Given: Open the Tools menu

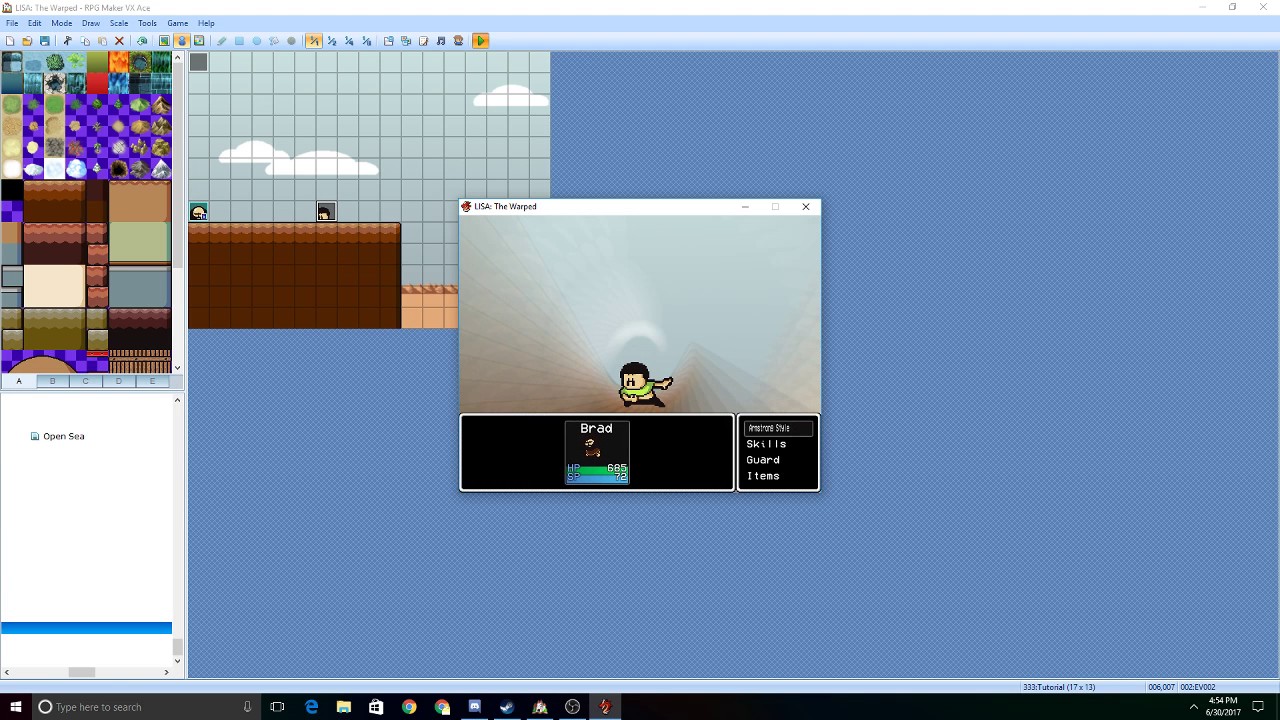Looking at the screenshot, I should tap(147, 23).
